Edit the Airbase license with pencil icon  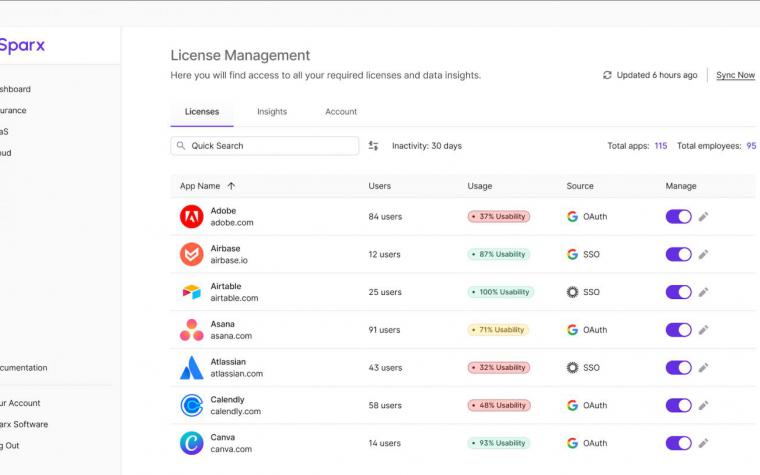point(703,254)
